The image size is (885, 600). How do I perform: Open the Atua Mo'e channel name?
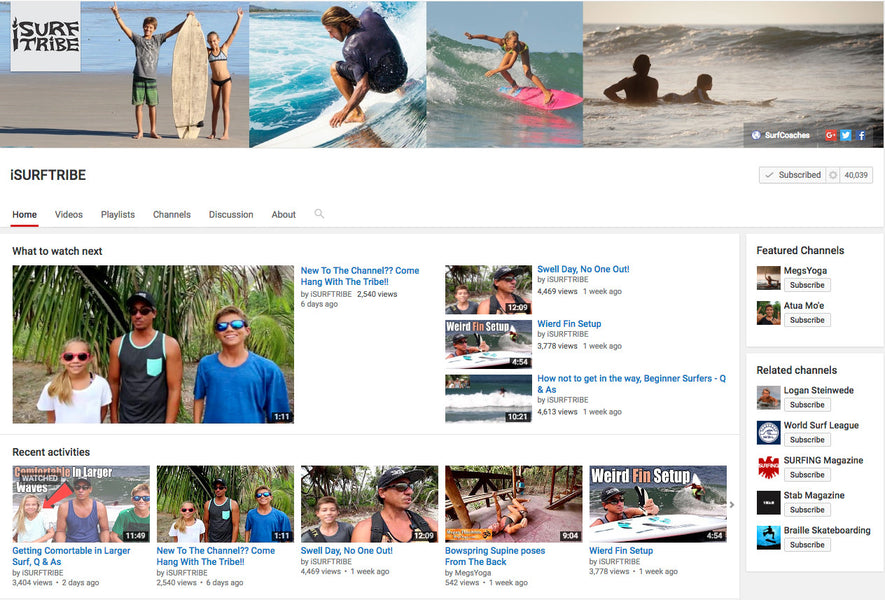tap(804, 305)
